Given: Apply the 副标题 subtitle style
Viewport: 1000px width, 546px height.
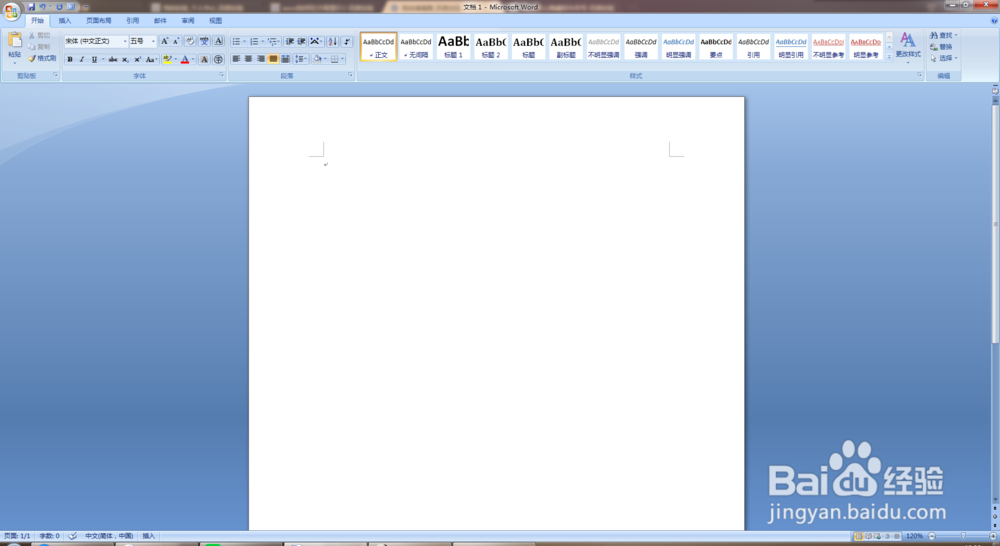Looking at the screenshot, I should point(566,47).
